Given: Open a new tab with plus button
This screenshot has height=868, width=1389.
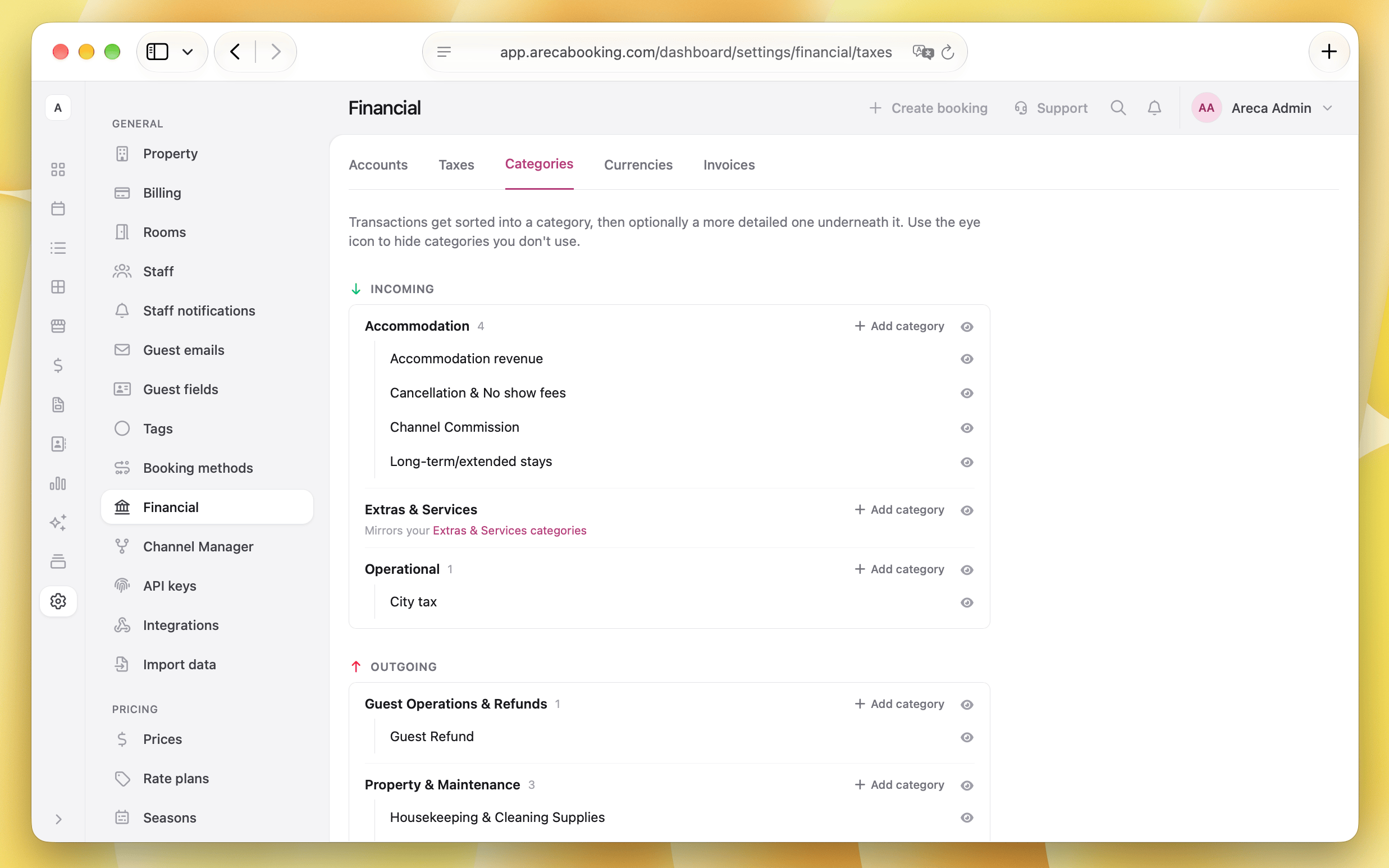Looking at the screenshot, I should (x=1329, y=52).
